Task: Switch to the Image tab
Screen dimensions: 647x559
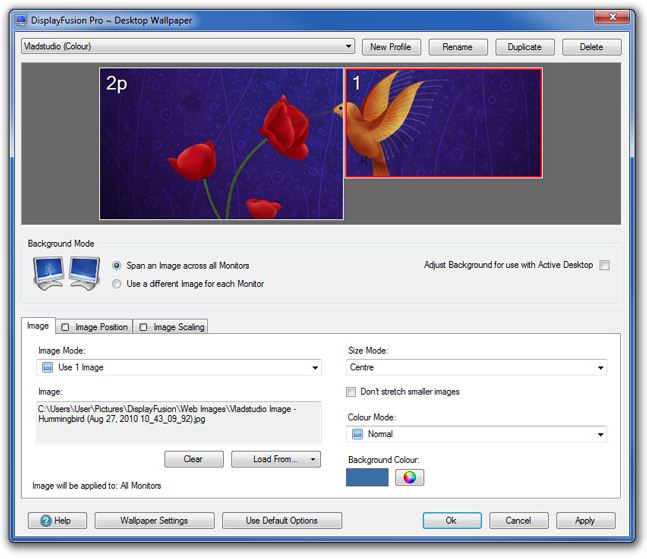Action: [x=38, y=326]
